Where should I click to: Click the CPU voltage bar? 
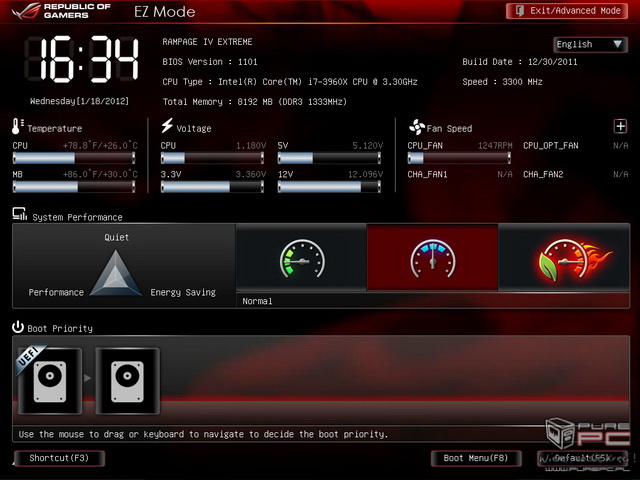212,158
